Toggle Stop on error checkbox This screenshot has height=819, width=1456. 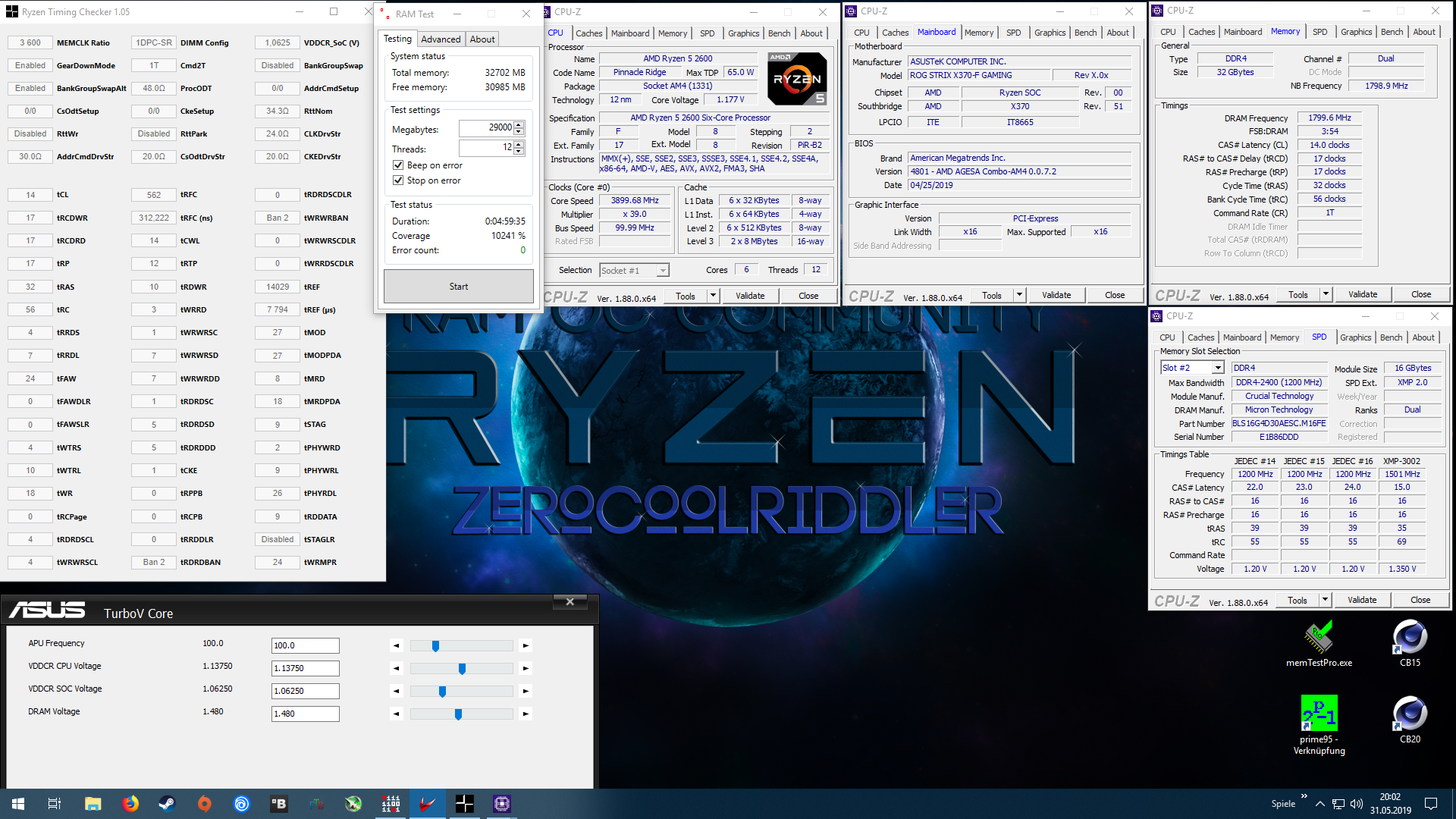398,180
